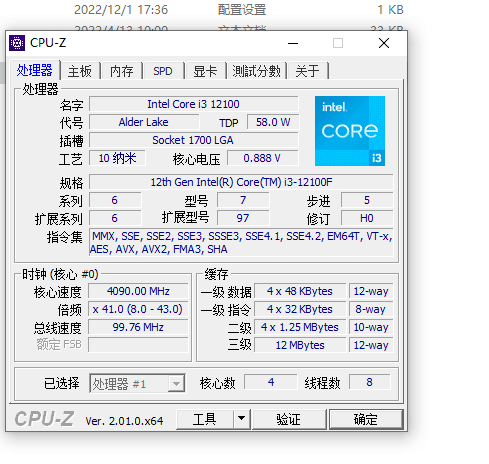489x464 pixels.
Task: Click the 步进 value 5
Action: (367, 200)
